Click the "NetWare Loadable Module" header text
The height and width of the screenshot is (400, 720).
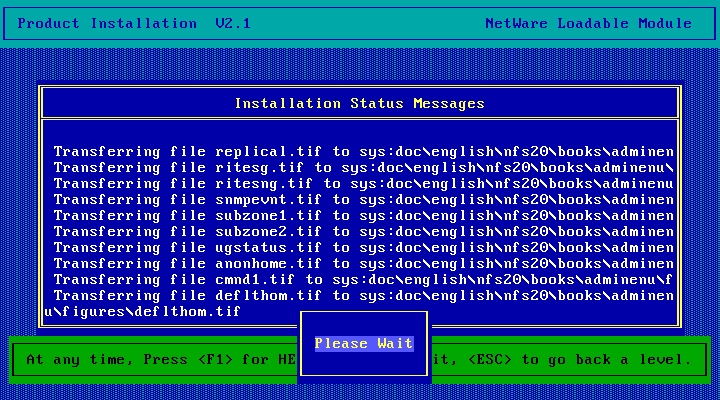(588, 23)
